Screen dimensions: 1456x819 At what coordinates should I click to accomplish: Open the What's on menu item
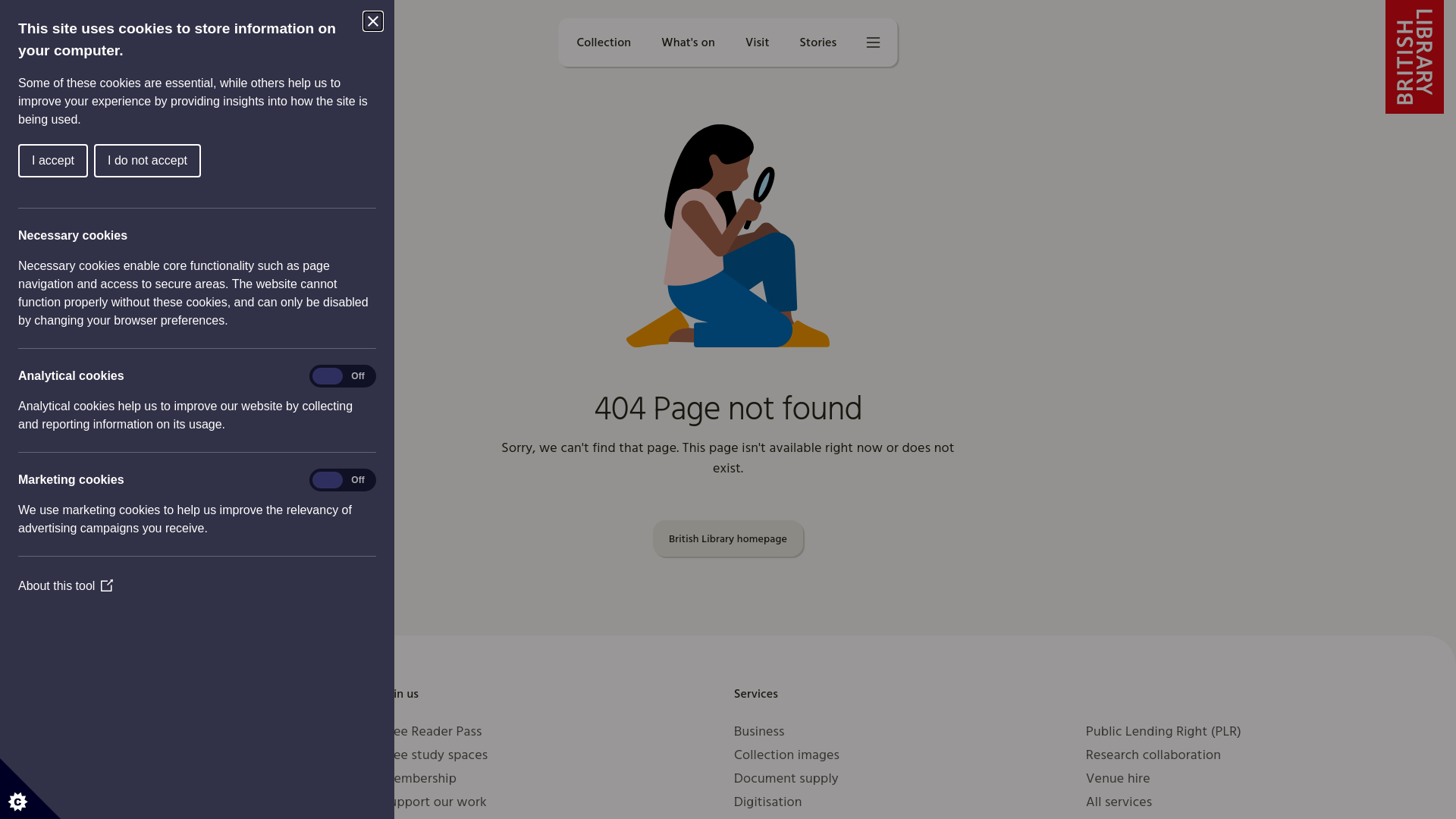pyautogui.click(x=688, y=42)
